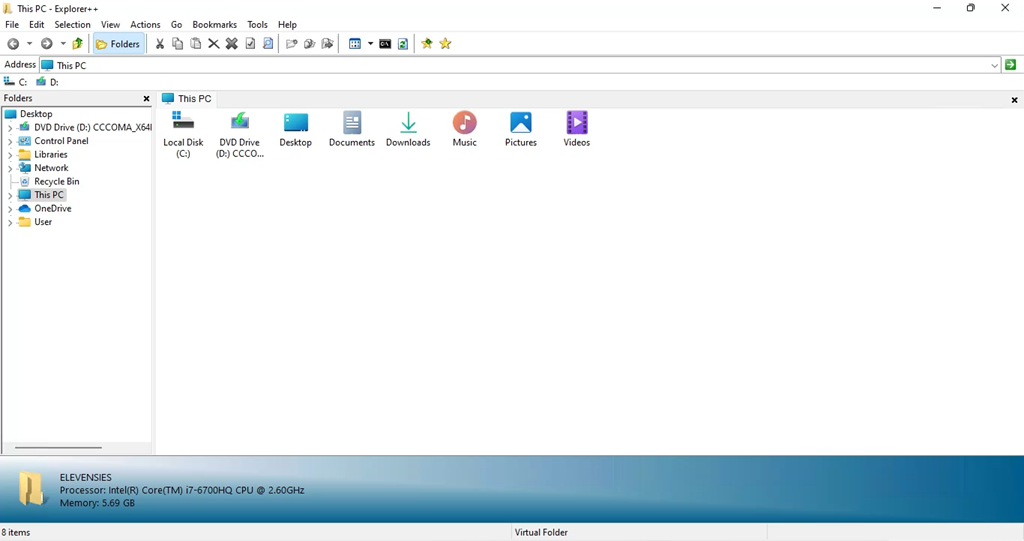Open the Forward history dropdown arrow

(x=63, y=44)
